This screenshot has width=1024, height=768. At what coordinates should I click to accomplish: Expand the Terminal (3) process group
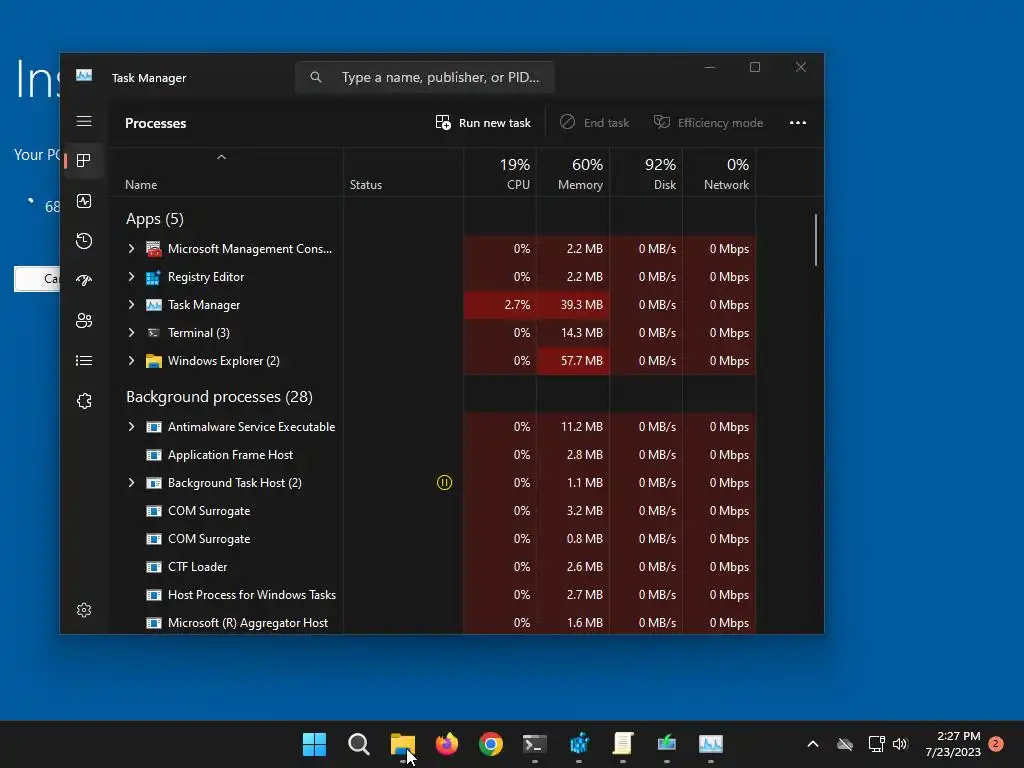coord(131,333)
